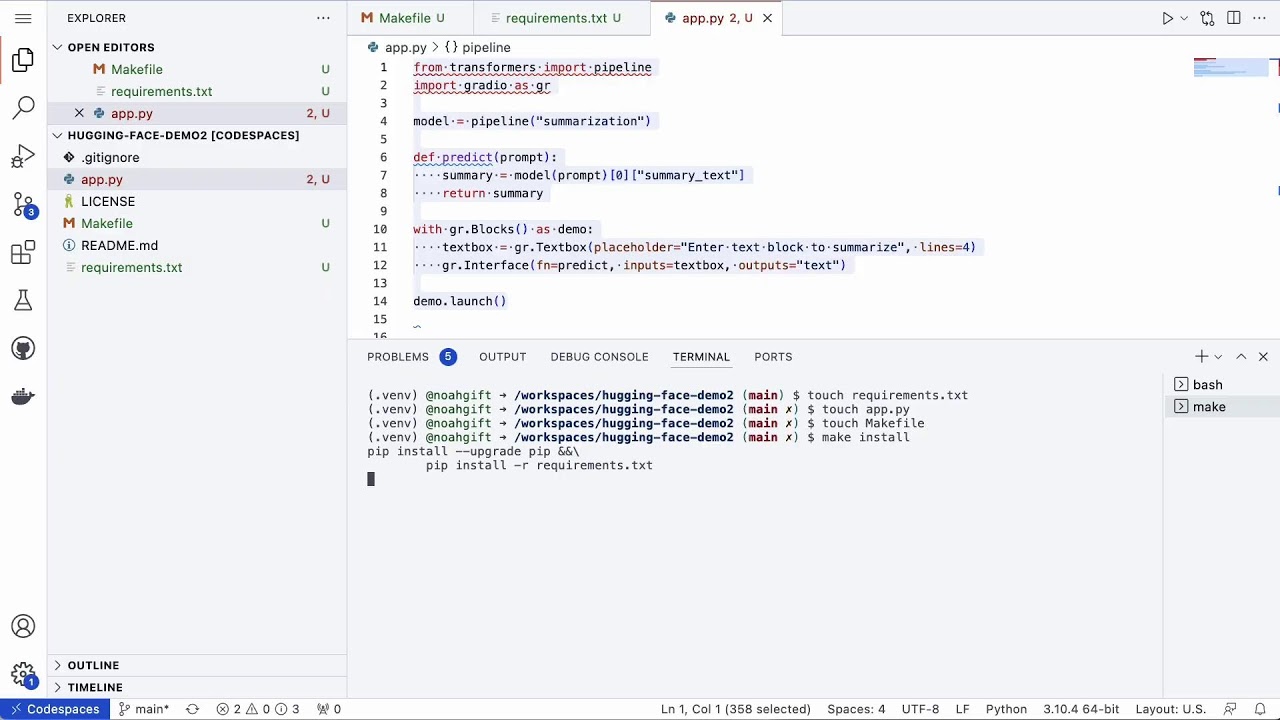This screenshot has height=720, width=1280.
Task: Open the Extensions view
Action: coord(23,252)
